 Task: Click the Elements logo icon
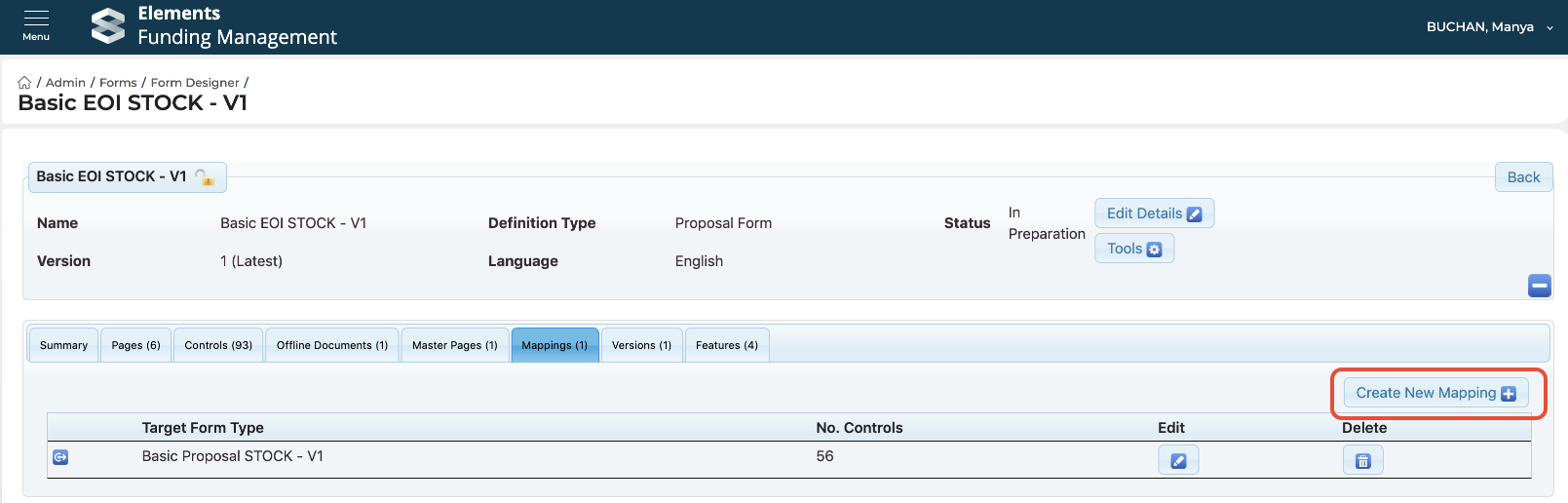click(x=108, y=26)
